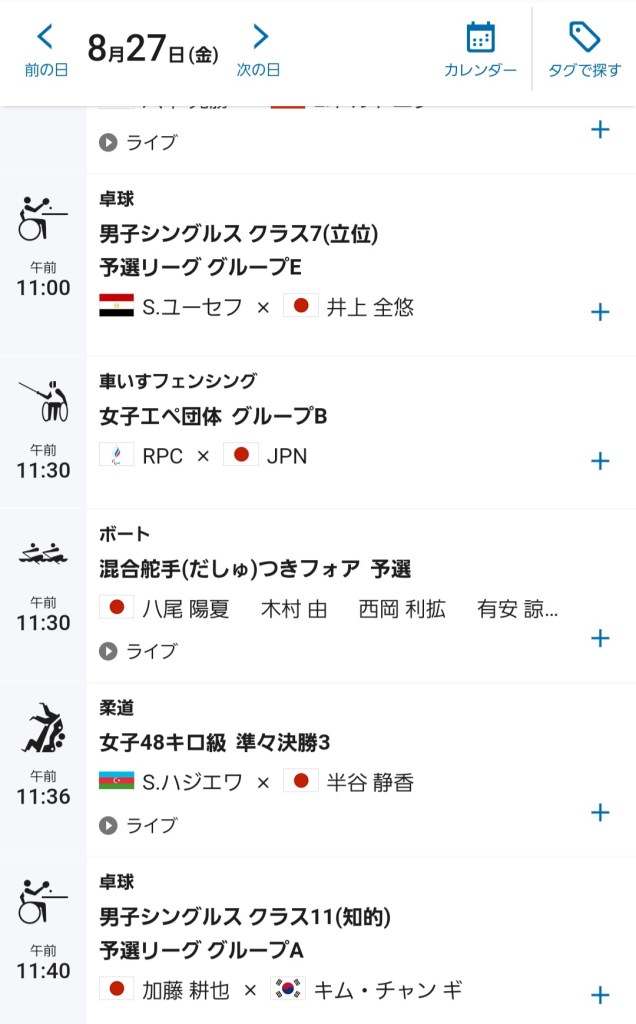
Task: Tap the table tennis icon at 11:40
Action: point(43,902)
